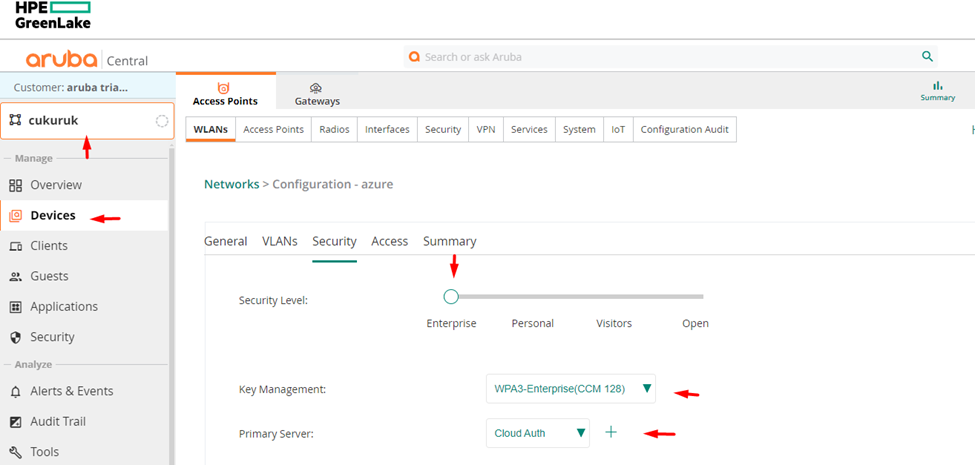The image size is (975, 465).
Task: Open the Access Points sub-tab
Action: point(274,129)
